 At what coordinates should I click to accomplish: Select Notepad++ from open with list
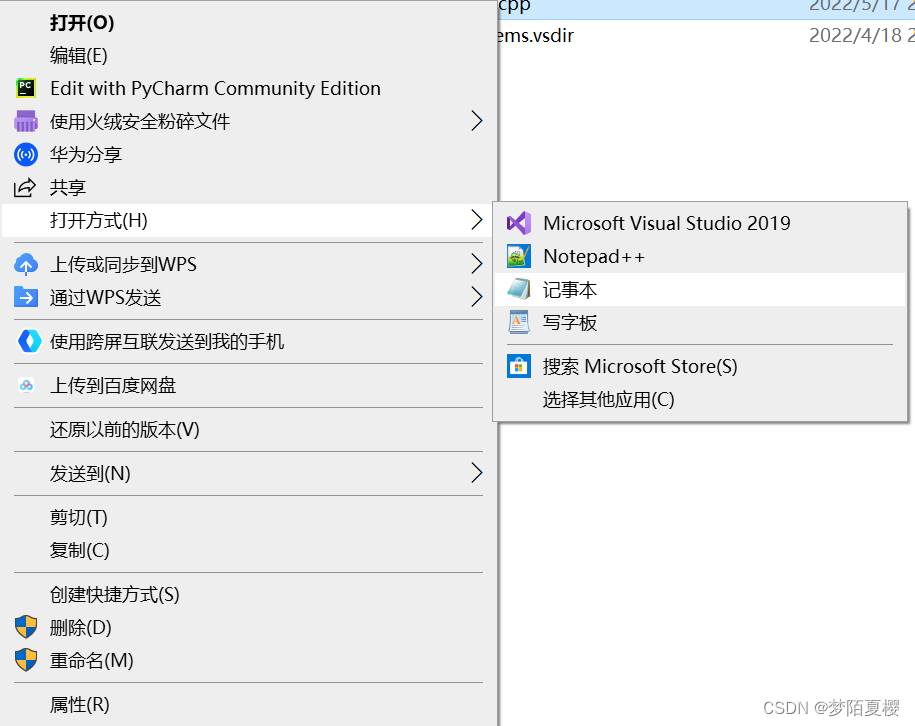click(592, 256)
